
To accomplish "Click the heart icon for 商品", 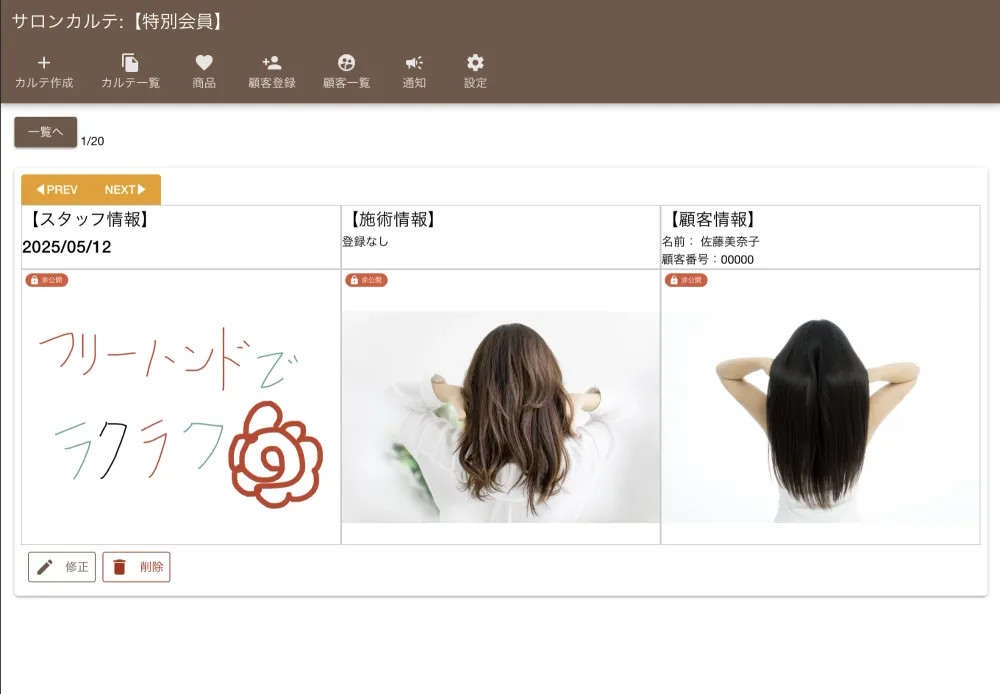I will click(x=204, y=63).
